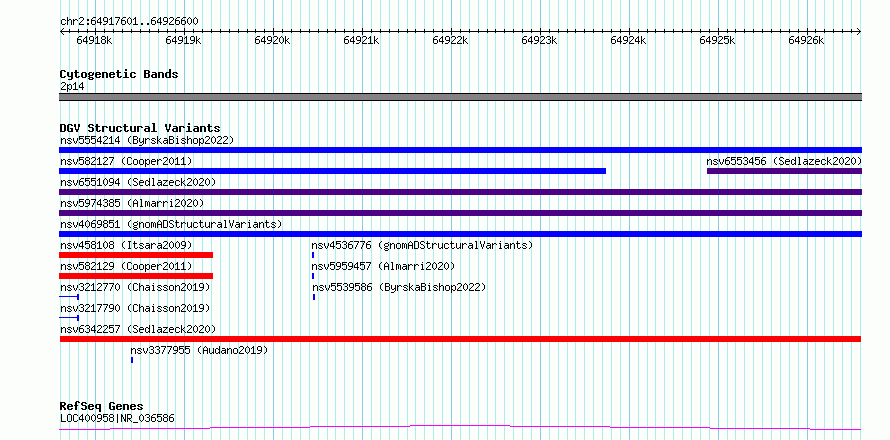Click the nsv458108 (Itsara2009) red bar

(136, 255)
